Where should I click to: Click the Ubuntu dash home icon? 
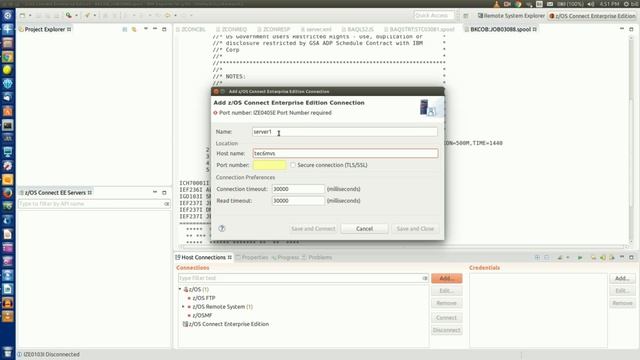7,16
